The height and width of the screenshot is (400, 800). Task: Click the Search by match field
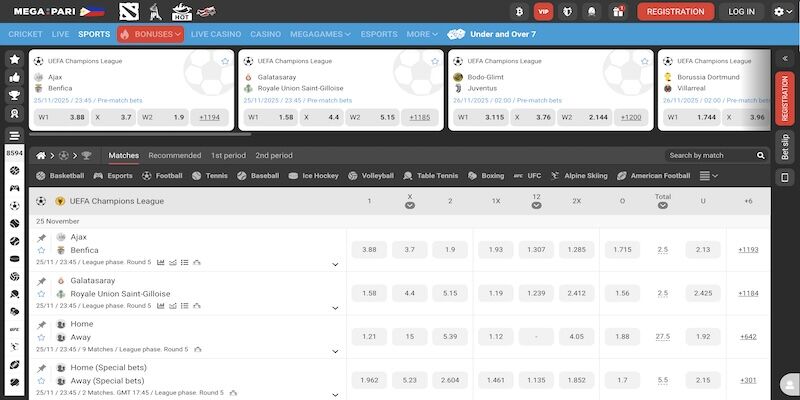pyautogui.click(x=711, y=156)
